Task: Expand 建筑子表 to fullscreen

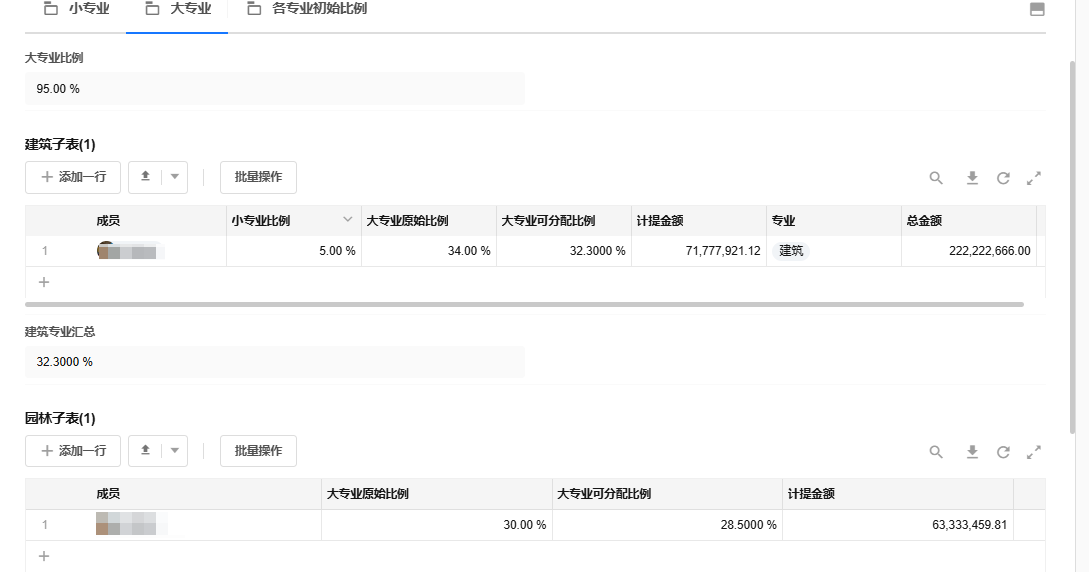Action: (1033, 178)
